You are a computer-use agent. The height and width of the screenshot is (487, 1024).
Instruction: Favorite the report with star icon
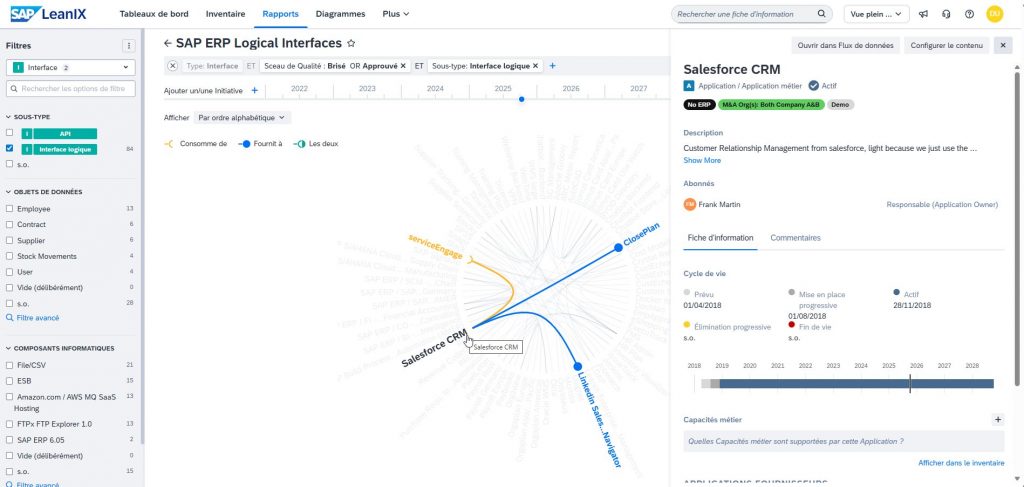(x=351, y=43)
